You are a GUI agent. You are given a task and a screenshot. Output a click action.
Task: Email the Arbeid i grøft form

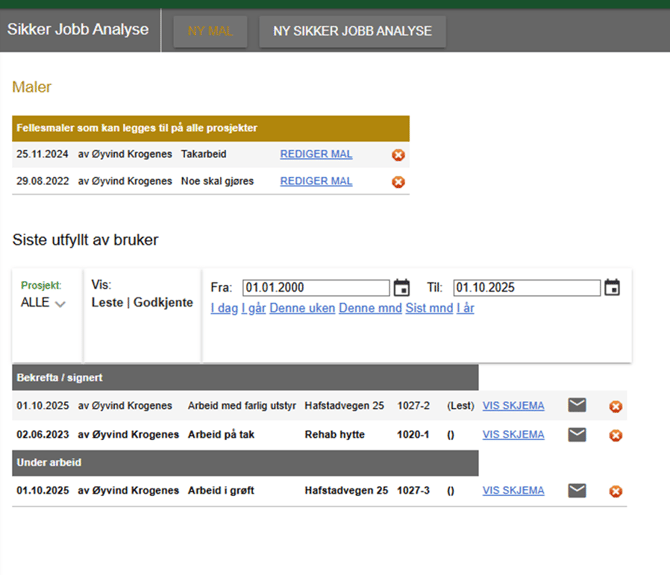pos(577,491)
